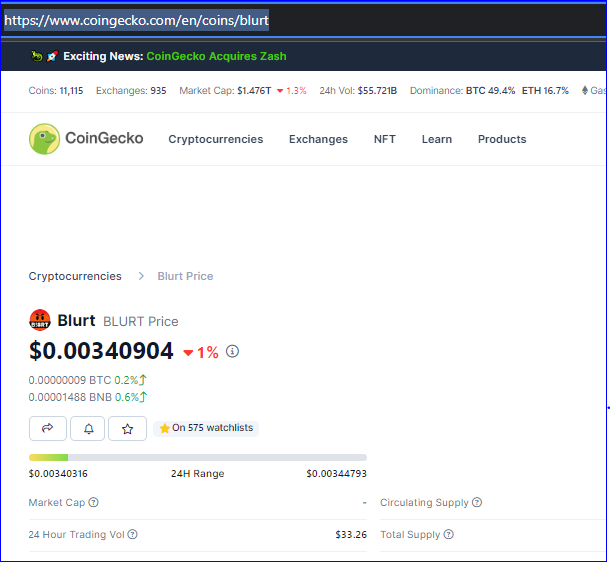Click the Total Supply help icon
This screenshot has height=562, width=610.
pyautogui.click(x=449, y=534)
